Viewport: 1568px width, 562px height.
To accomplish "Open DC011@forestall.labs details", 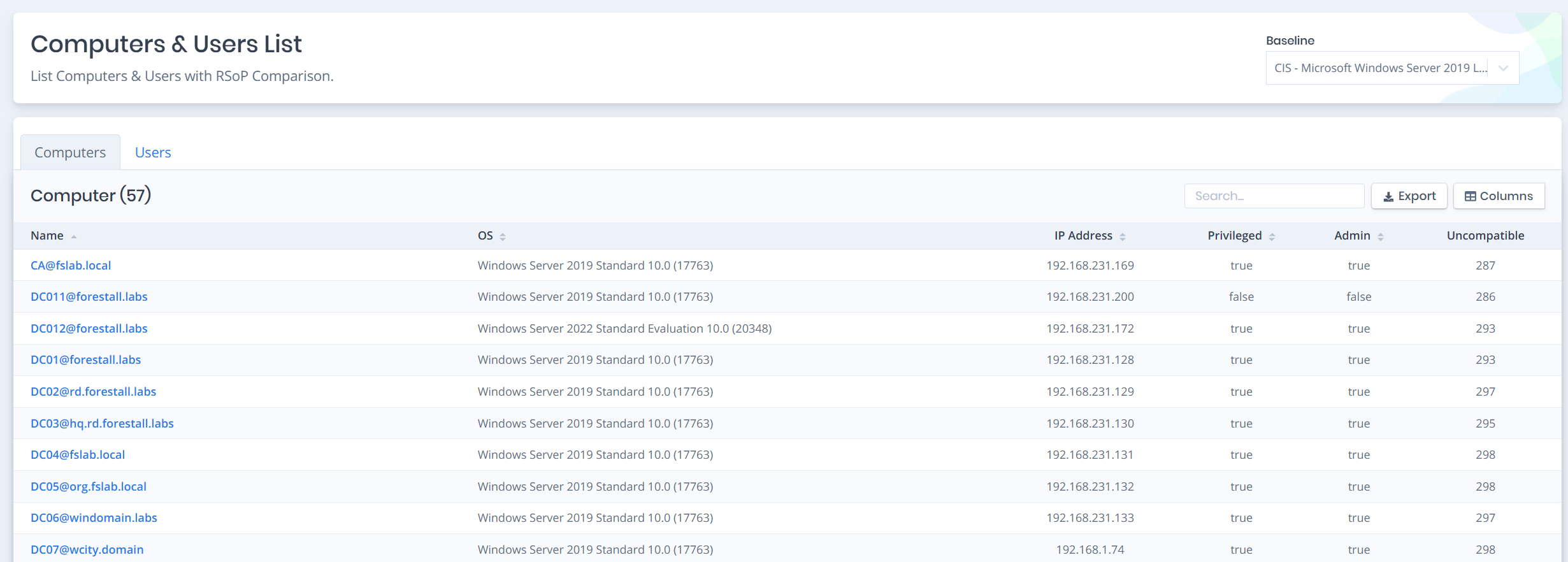I will tap(89, 296).
